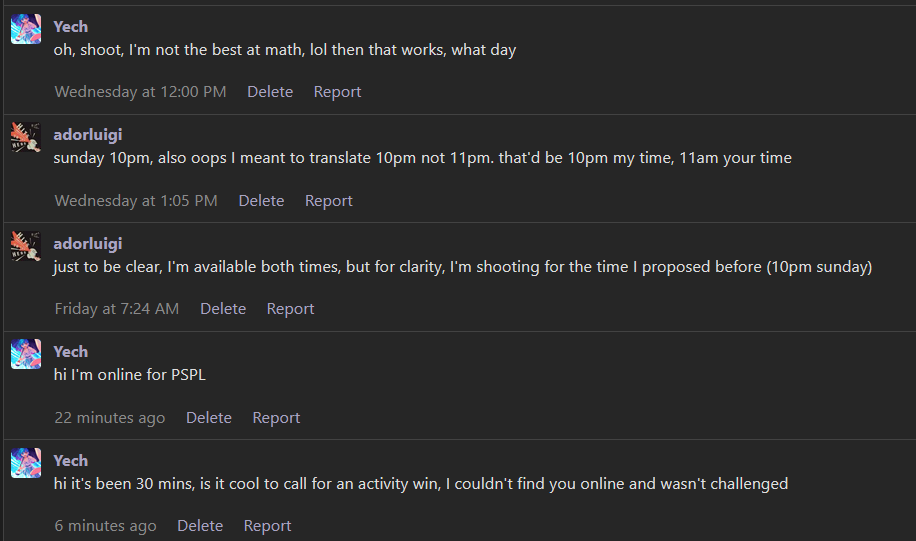This screenshot has width=916, height=541.
Task: Click Yech's avatar on the Wednesday 12:00 PM message
Action: click(x=26, y=29)
